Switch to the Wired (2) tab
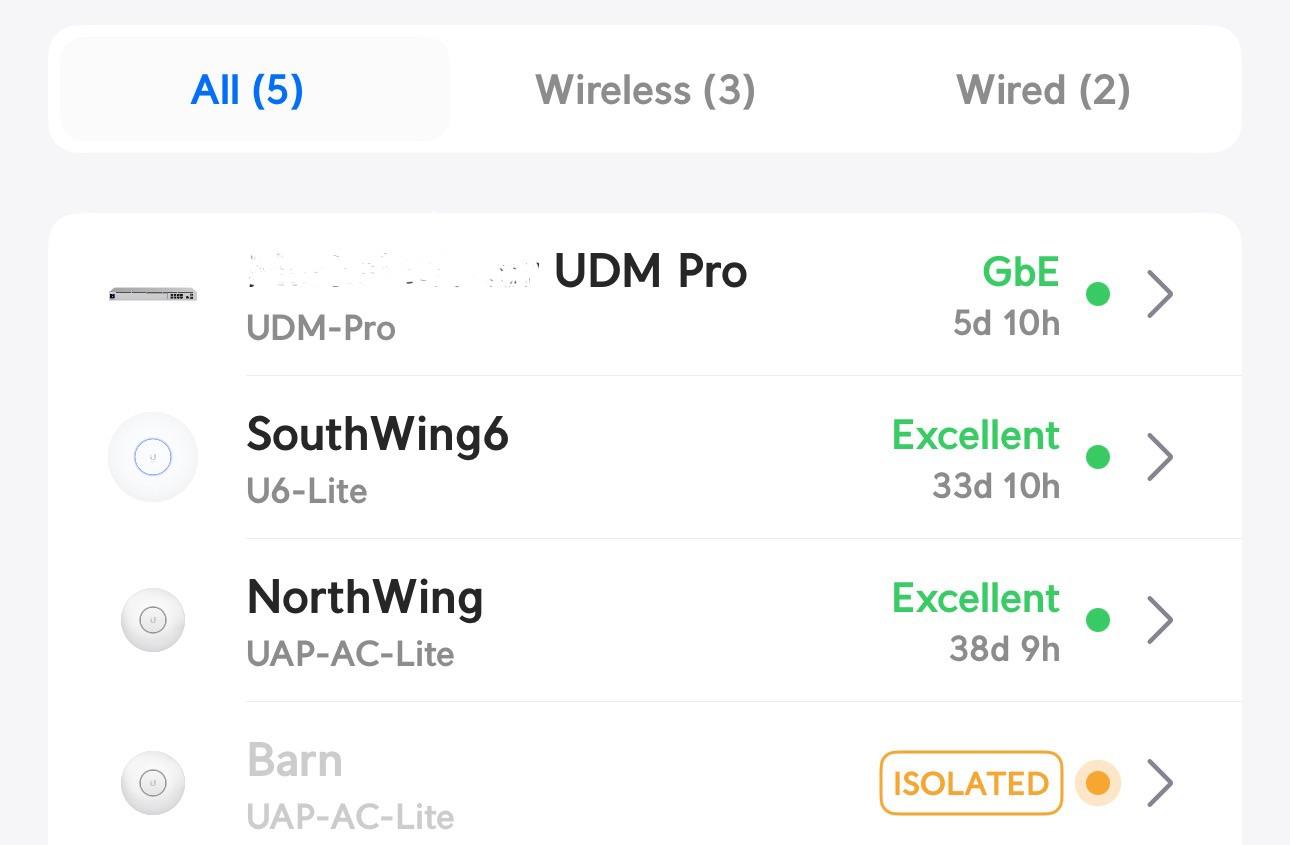Viewport: 1290px width, 845px height. (1043, 89)
